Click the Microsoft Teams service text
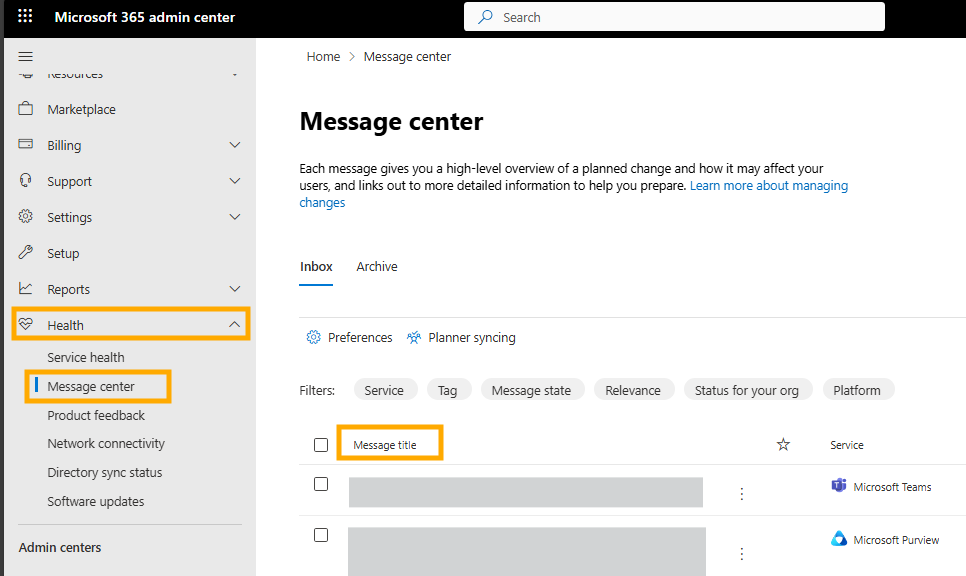The height and width of the screenshot is (576, 966). point(892,487)
